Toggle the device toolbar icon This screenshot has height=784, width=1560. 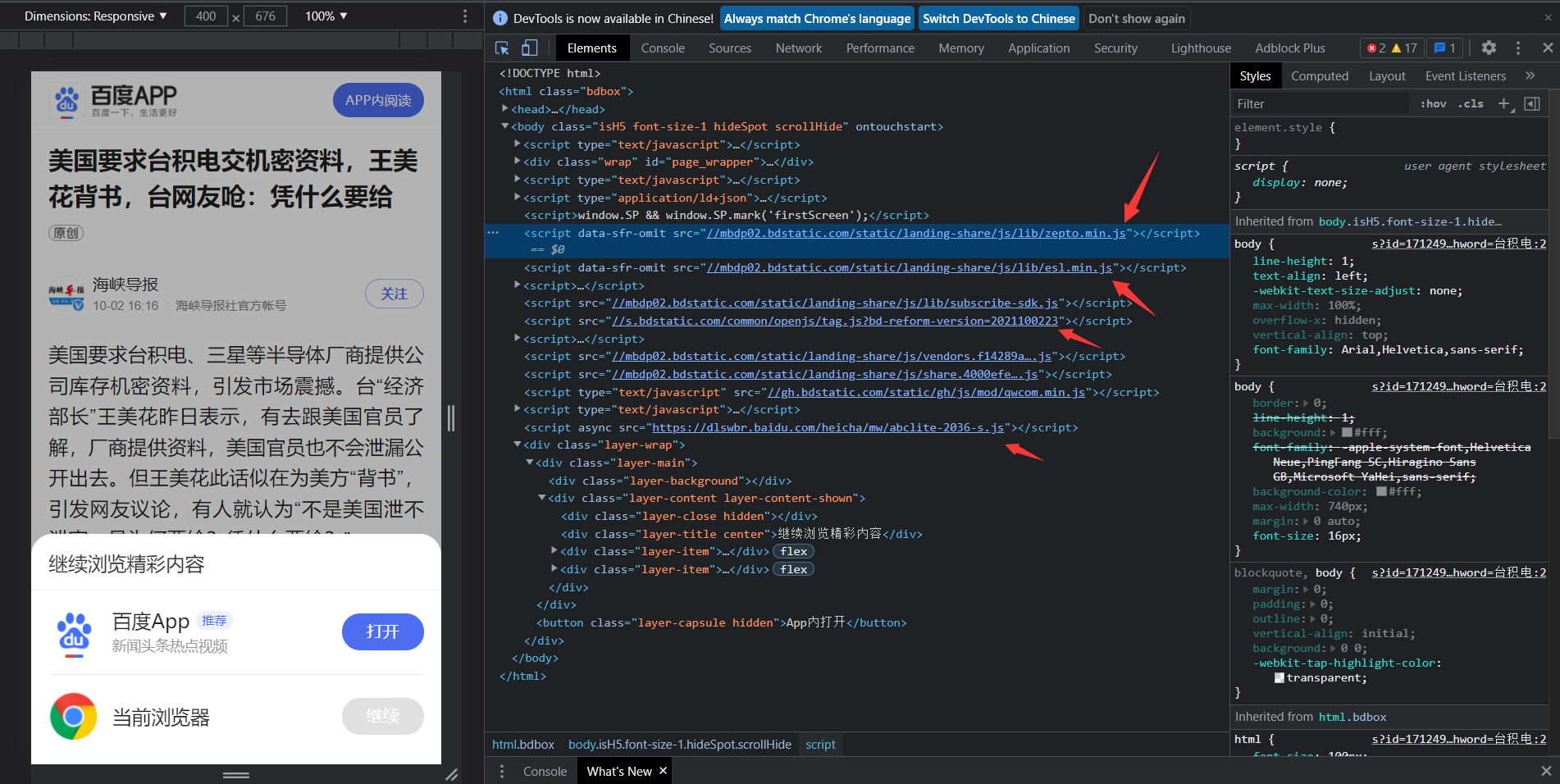(x=530, y=48)
